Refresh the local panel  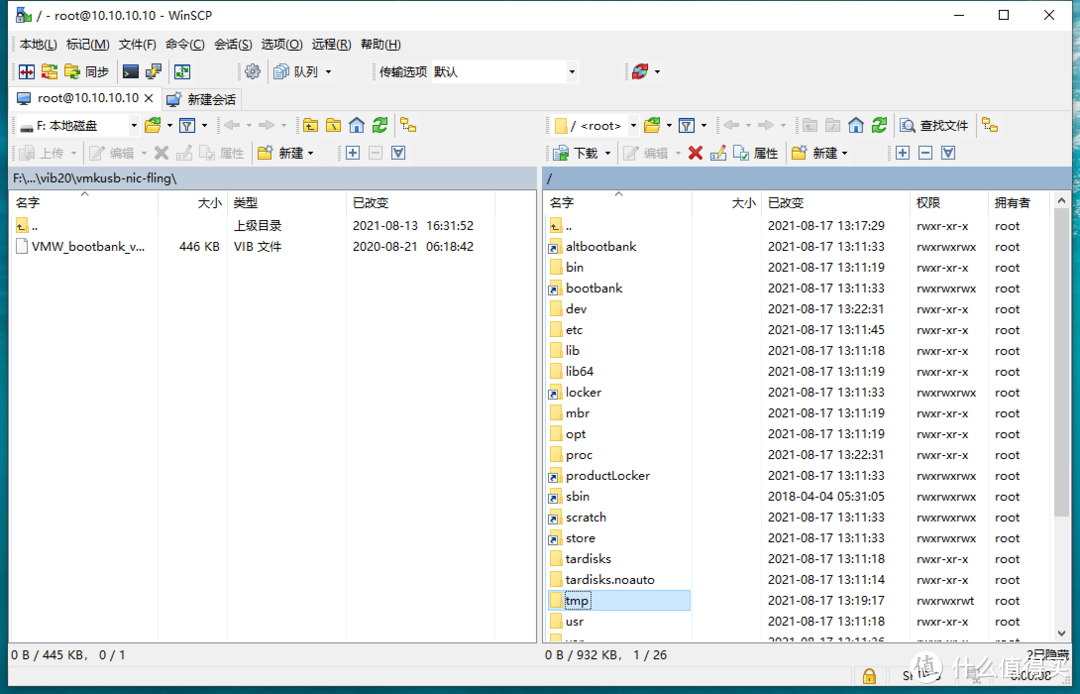point(380,125)
